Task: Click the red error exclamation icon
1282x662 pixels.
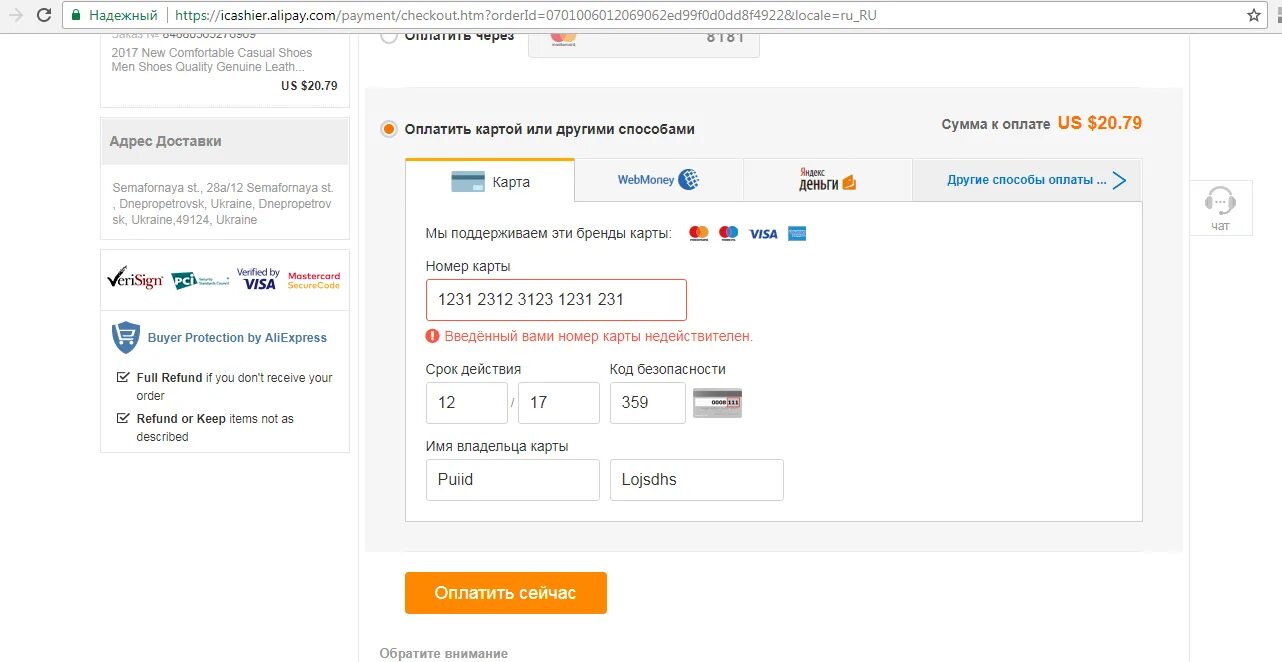Action: coord(433,336)
